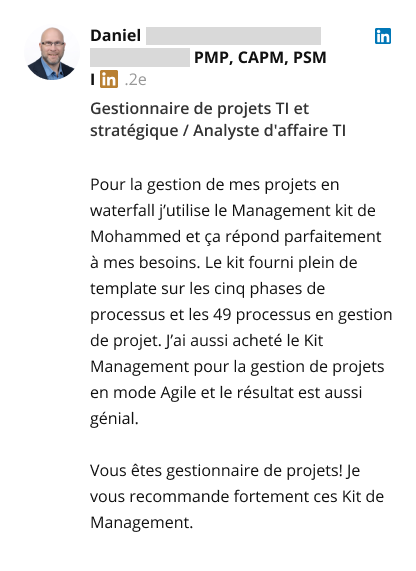Click 'Management kit de' in the second line

click(x=304, y=210)
